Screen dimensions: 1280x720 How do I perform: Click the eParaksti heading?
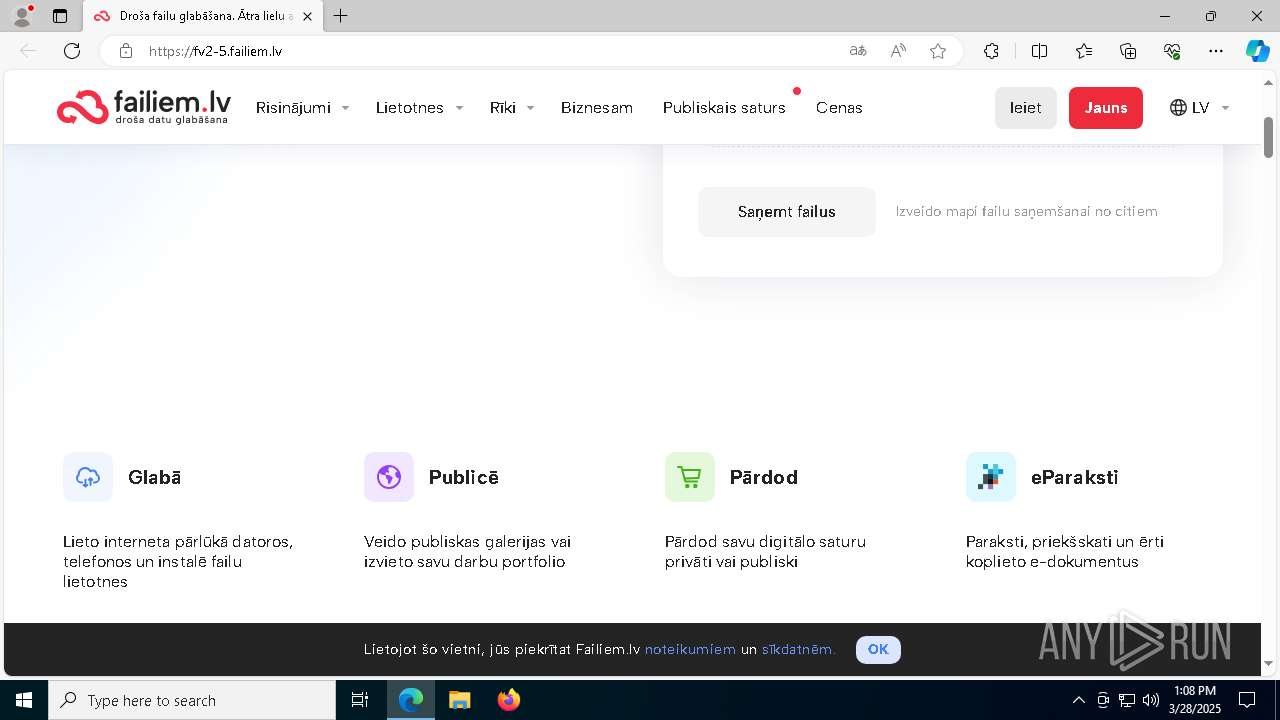coord(1075,477)
